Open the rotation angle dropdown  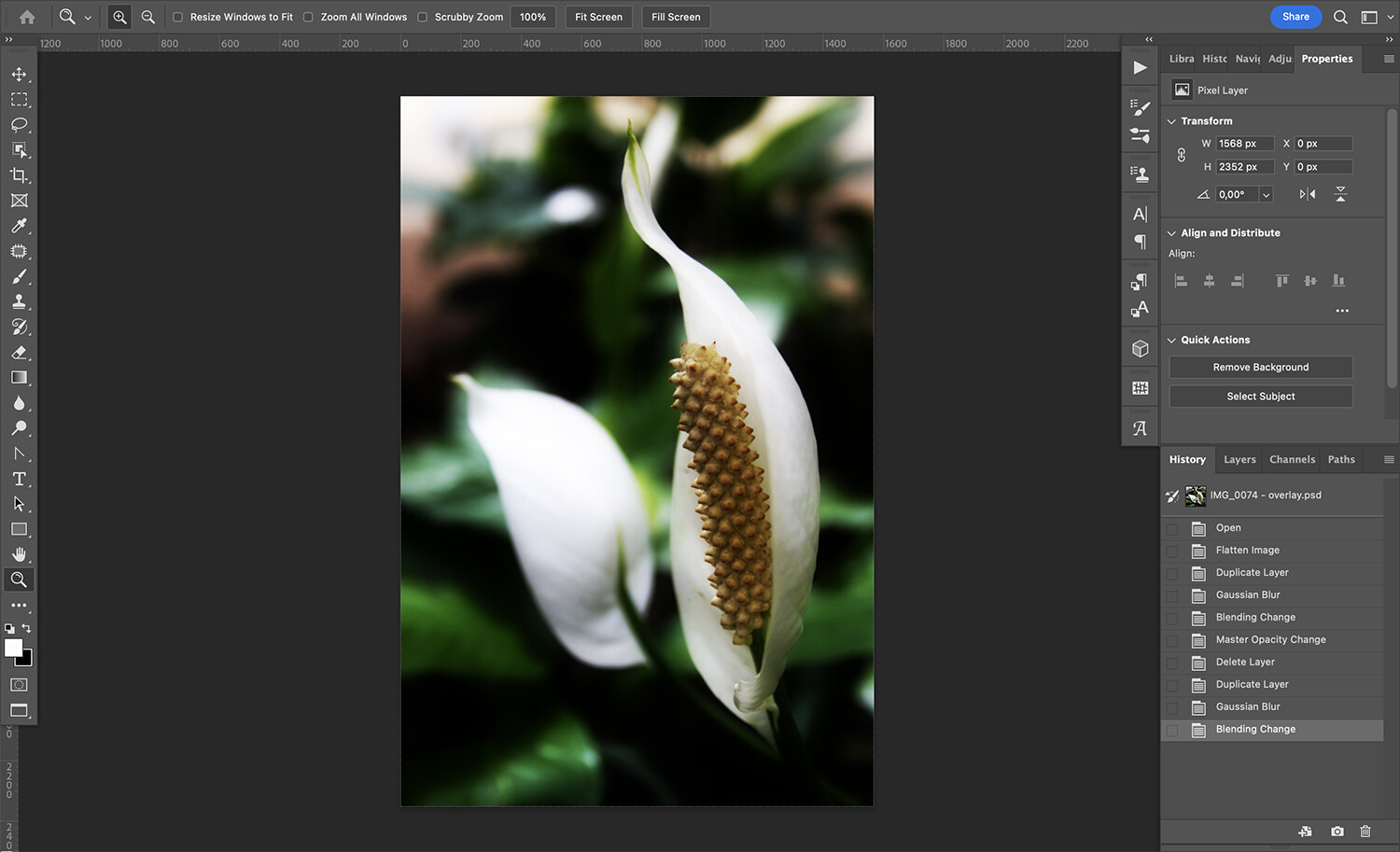coord(1266,194)
